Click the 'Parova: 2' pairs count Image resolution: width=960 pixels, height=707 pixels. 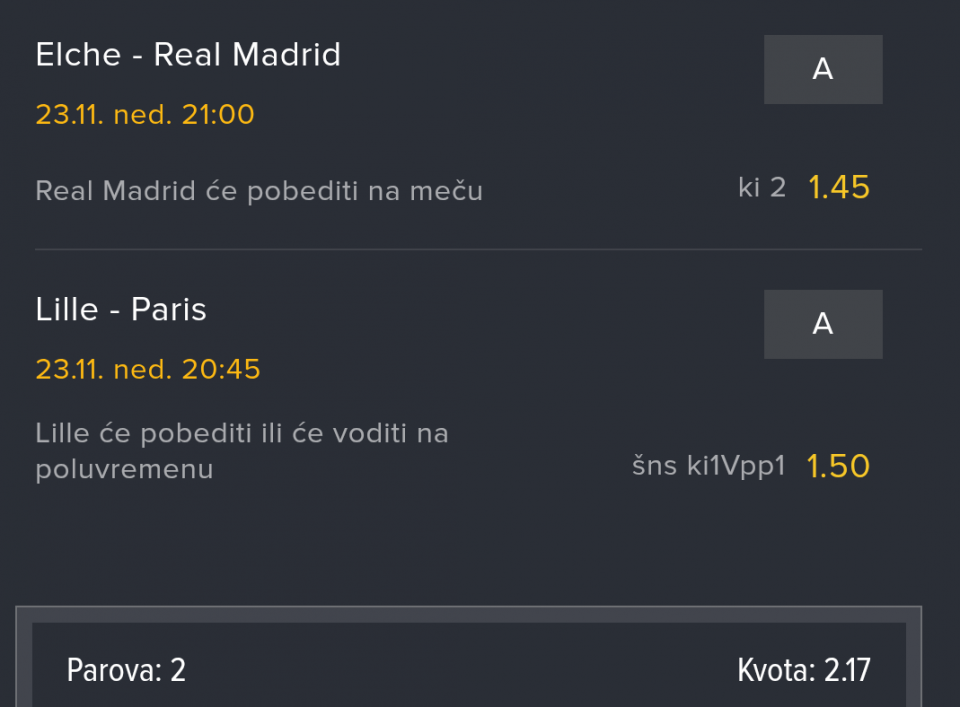(x=126, y=670)
